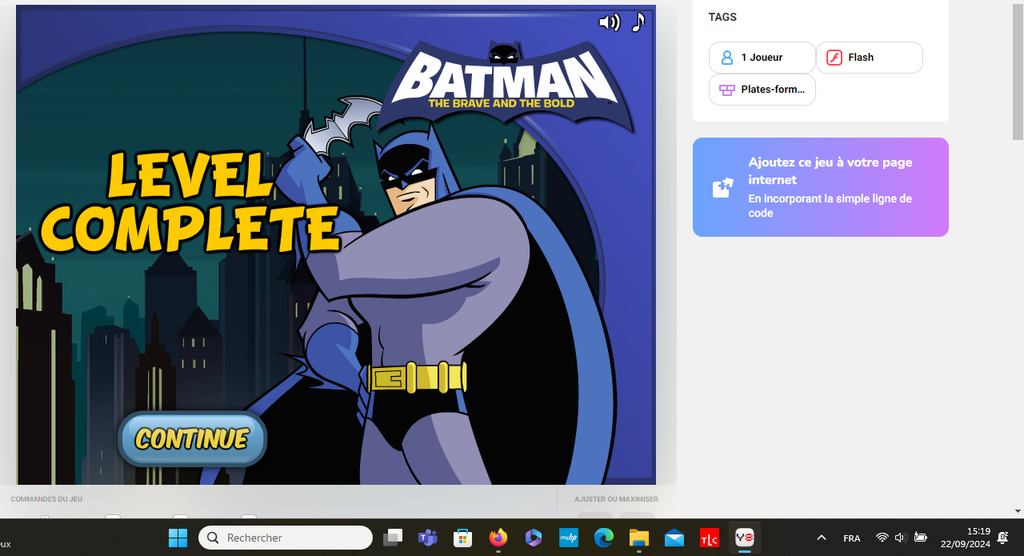Mute the game sound effects speaker icon
Screen dimensions: 1024x556
[x=608, y=22]
